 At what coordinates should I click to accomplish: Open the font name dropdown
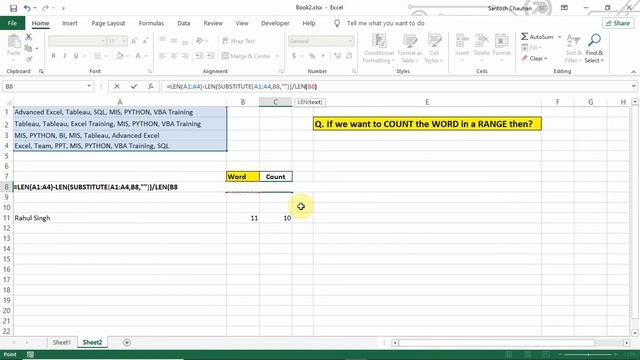102,41
